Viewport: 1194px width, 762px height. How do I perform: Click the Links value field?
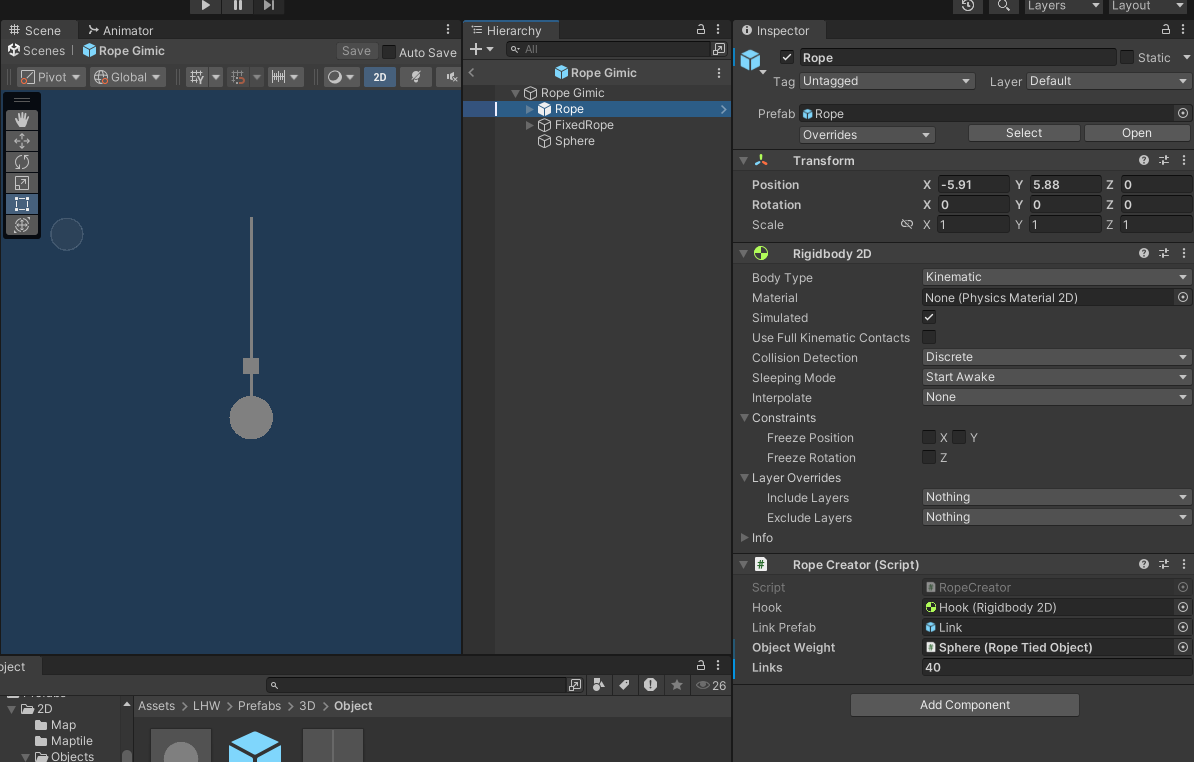1056,668
